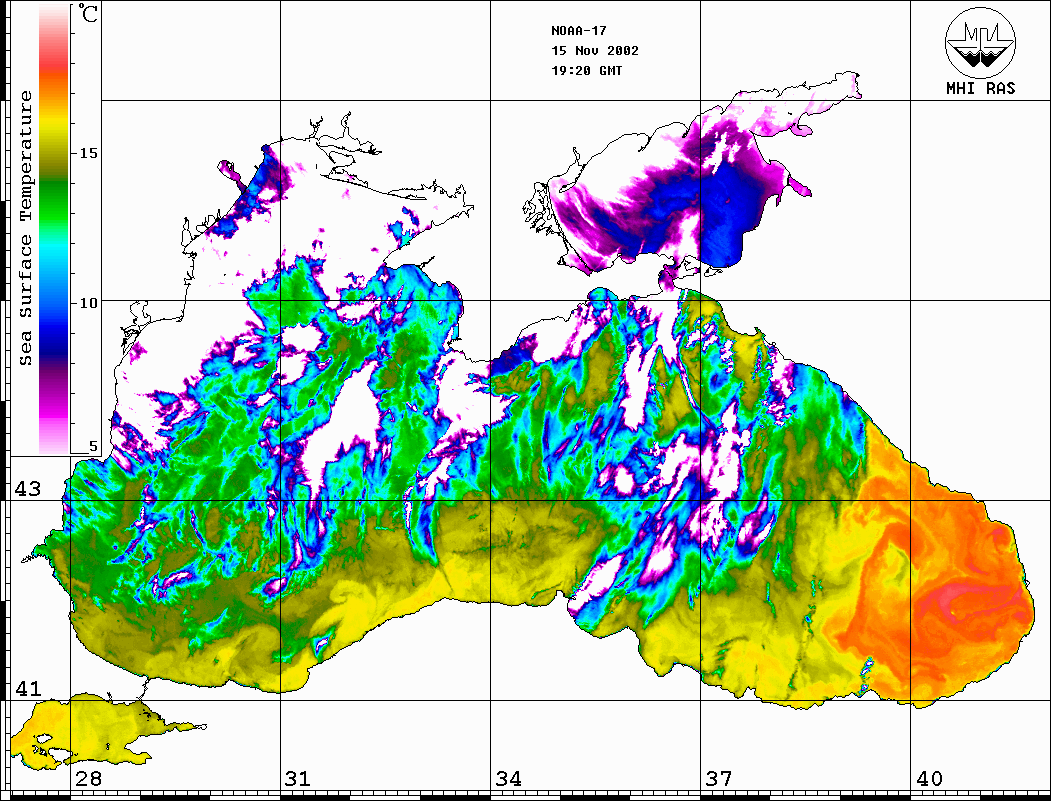
Task: Click longitude label '28'
Action: pyautogui.click(x=88, y=779)
